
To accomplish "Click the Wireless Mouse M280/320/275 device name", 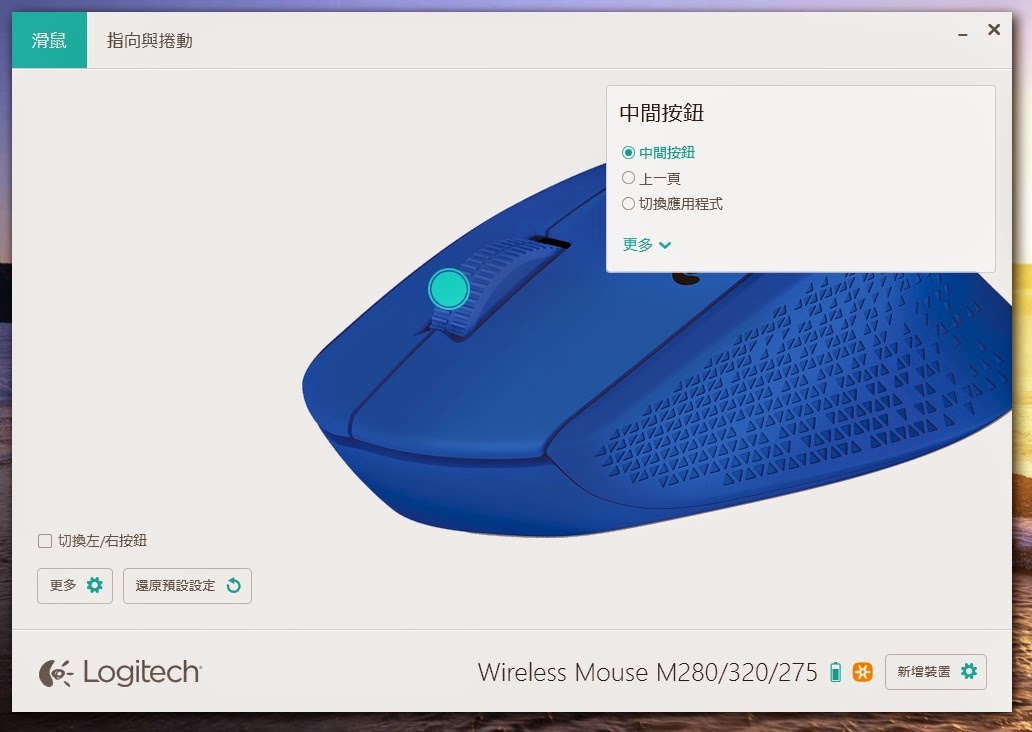I will (x=648, y=673).
